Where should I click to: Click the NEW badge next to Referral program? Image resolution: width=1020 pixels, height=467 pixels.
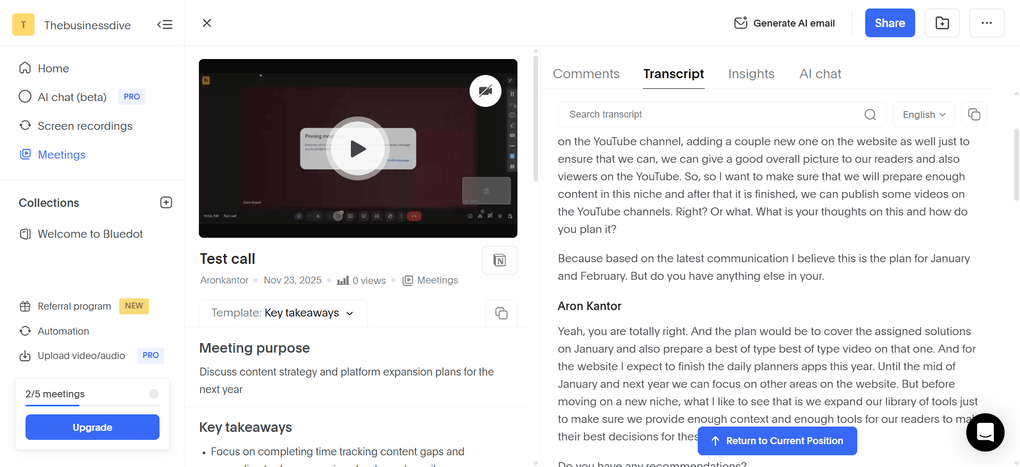(134, 306)
